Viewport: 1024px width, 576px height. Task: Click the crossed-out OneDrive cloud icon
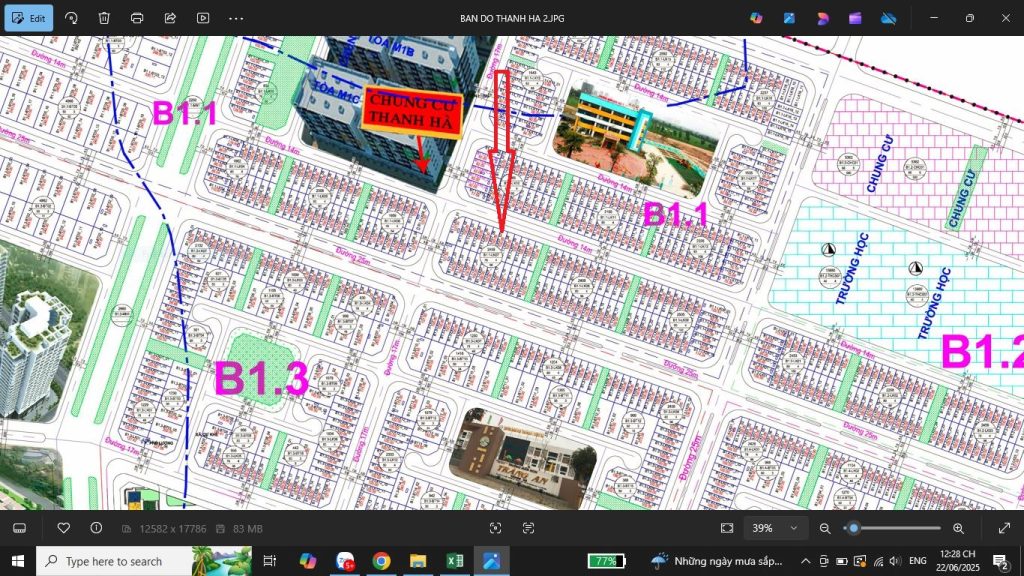(889, 18)
